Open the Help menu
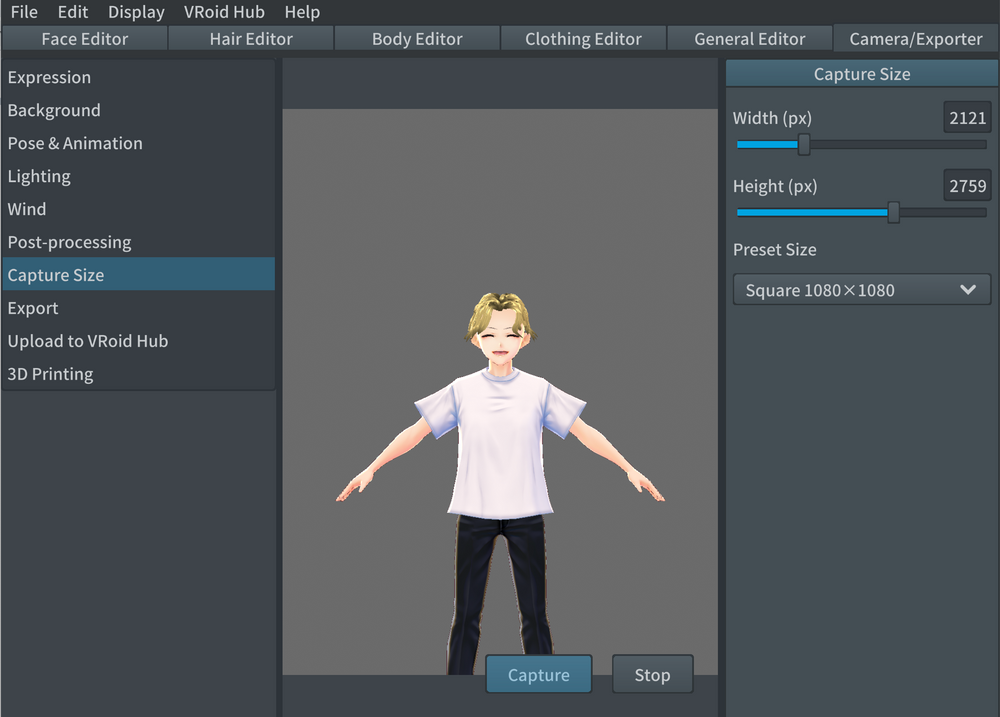Screen dimensions: 1000x717 302,12
